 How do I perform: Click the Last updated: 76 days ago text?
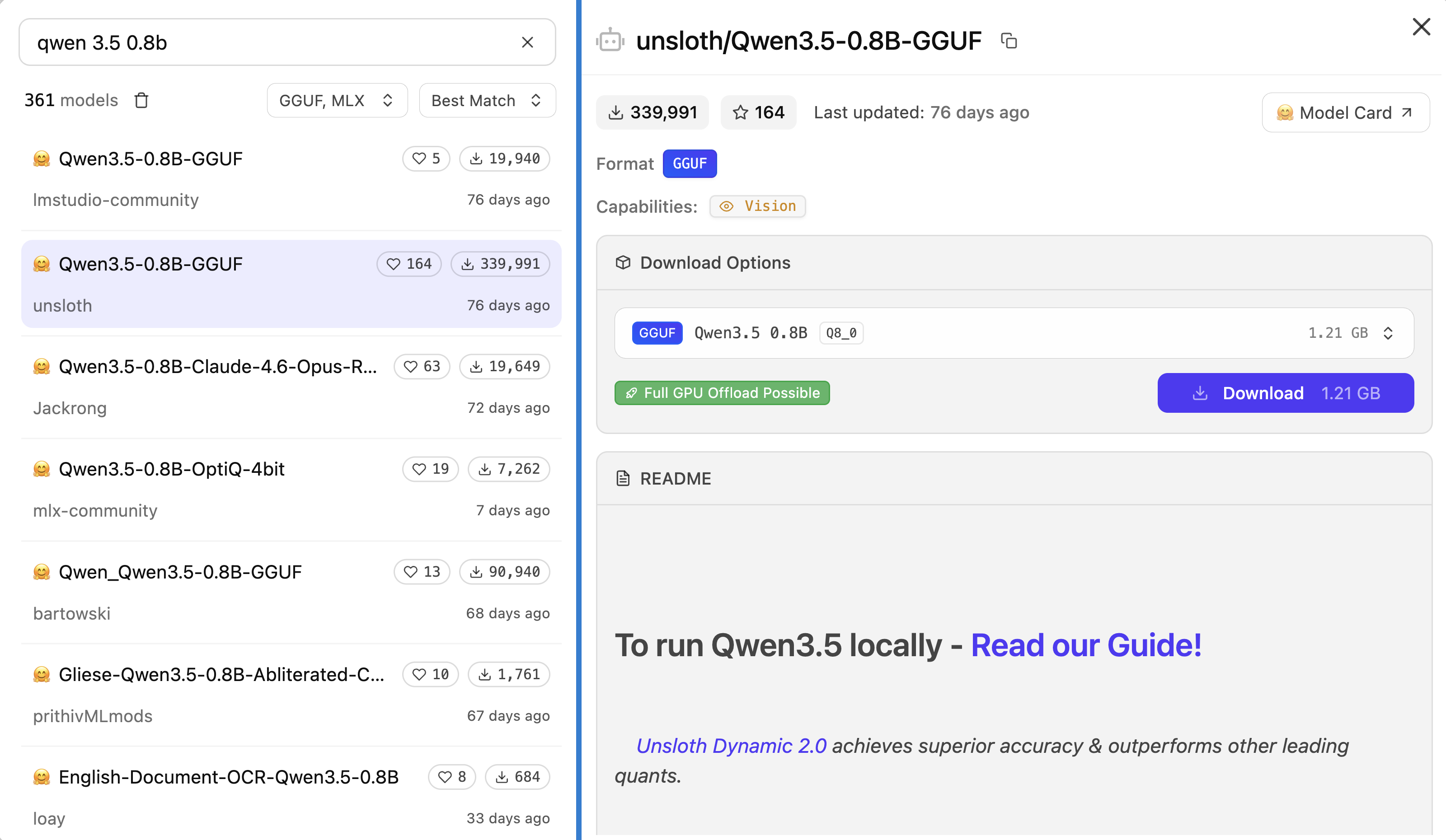click(921, 112)
